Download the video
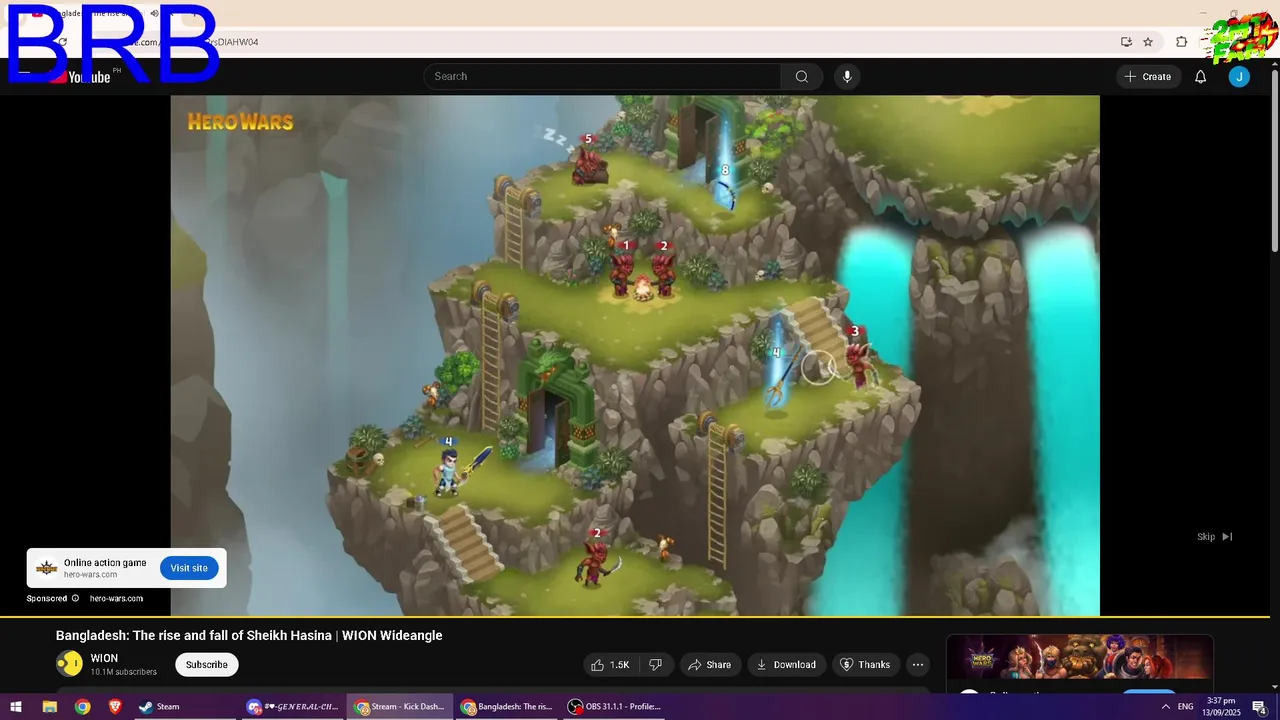The height and width of the screenshot is (720, 1280). coord(786,665)
